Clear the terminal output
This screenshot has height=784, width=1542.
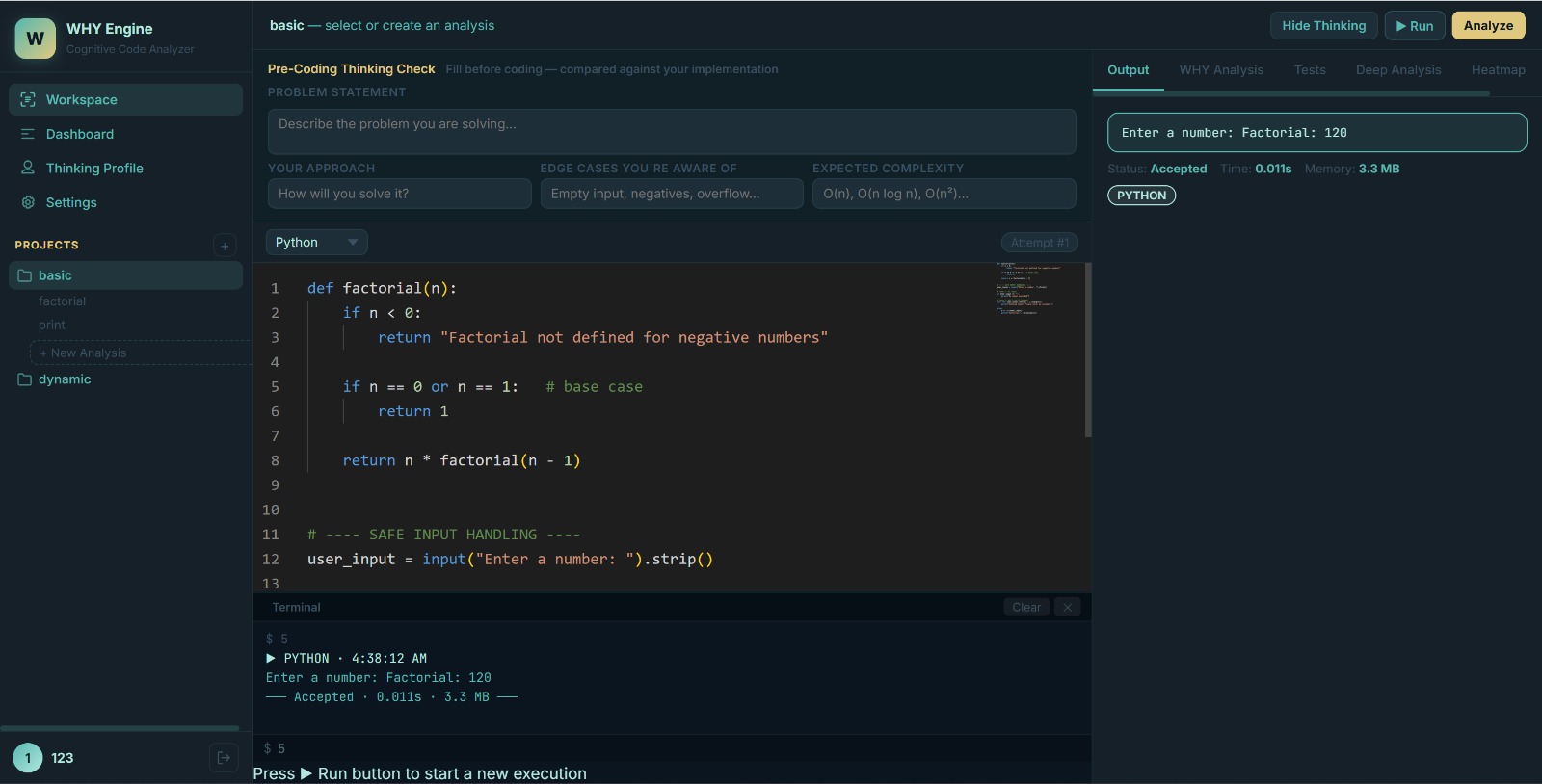point(1026,607)
